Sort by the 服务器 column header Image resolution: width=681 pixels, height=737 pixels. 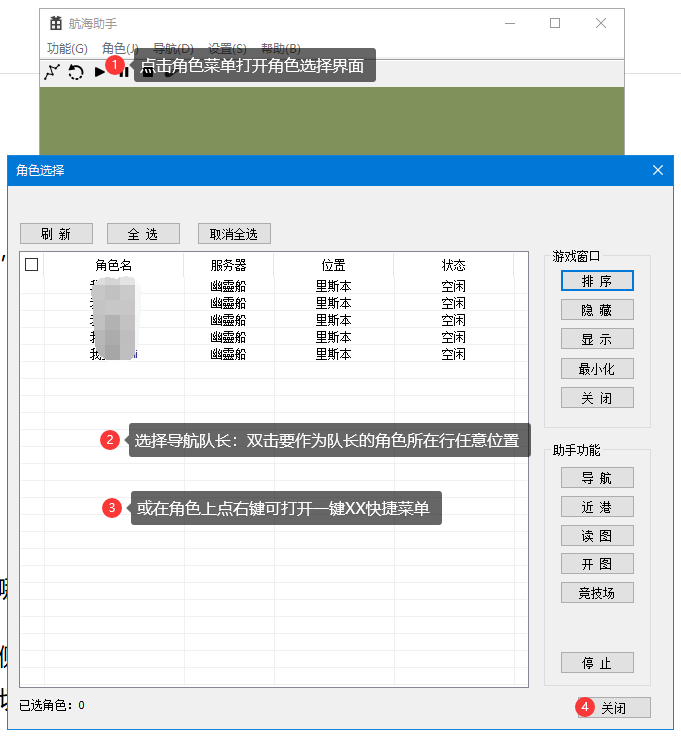[x=228, y=265]
